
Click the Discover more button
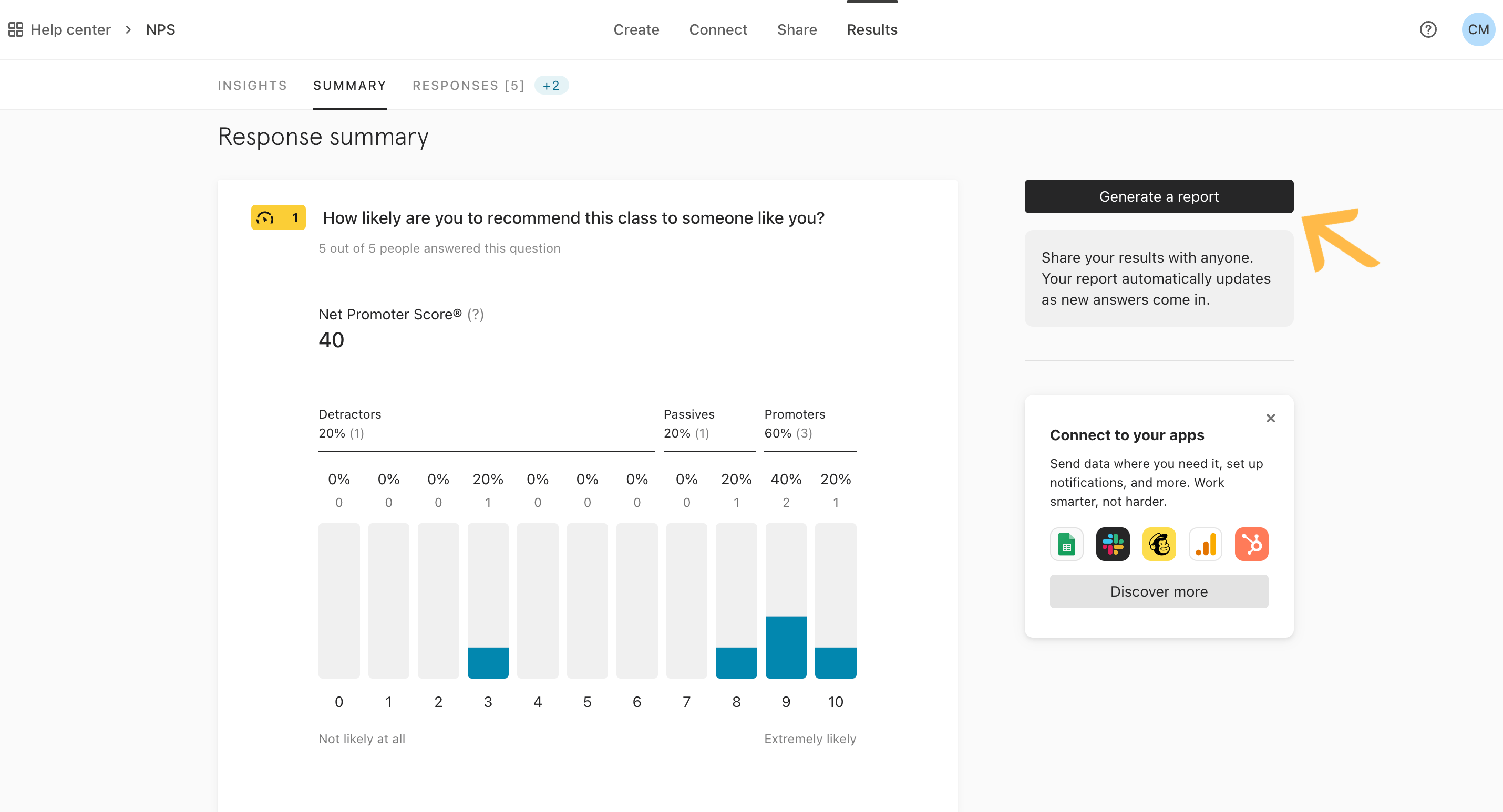1159,591
